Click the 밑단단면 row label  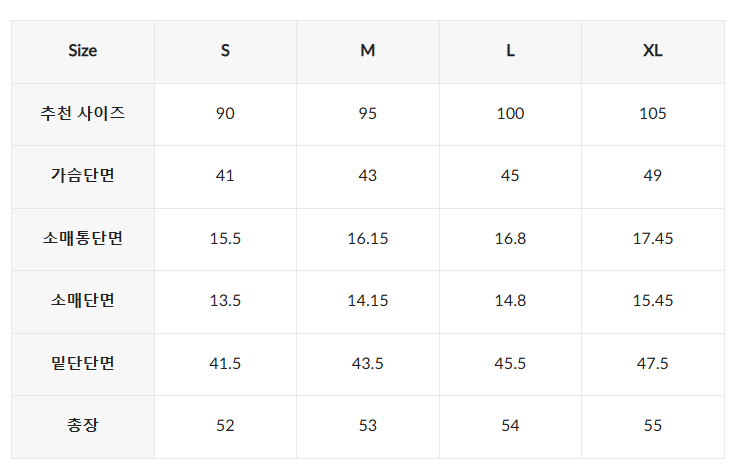[x=83, y=364]
